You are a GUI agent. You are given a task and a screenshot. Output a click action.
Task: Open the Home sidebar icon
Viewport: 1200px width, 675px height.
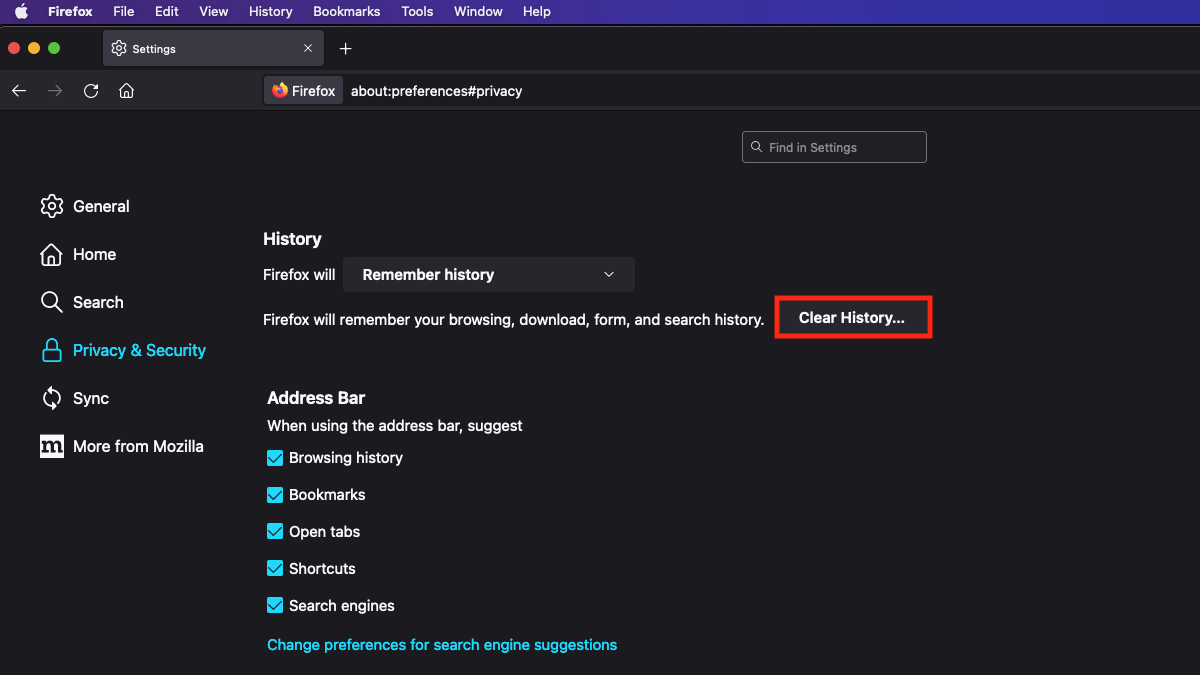click(x=52, y=255)
